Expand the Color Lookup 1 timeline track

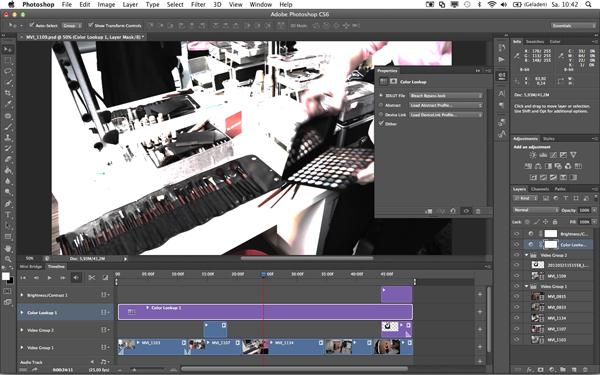[x=22, y=313]
